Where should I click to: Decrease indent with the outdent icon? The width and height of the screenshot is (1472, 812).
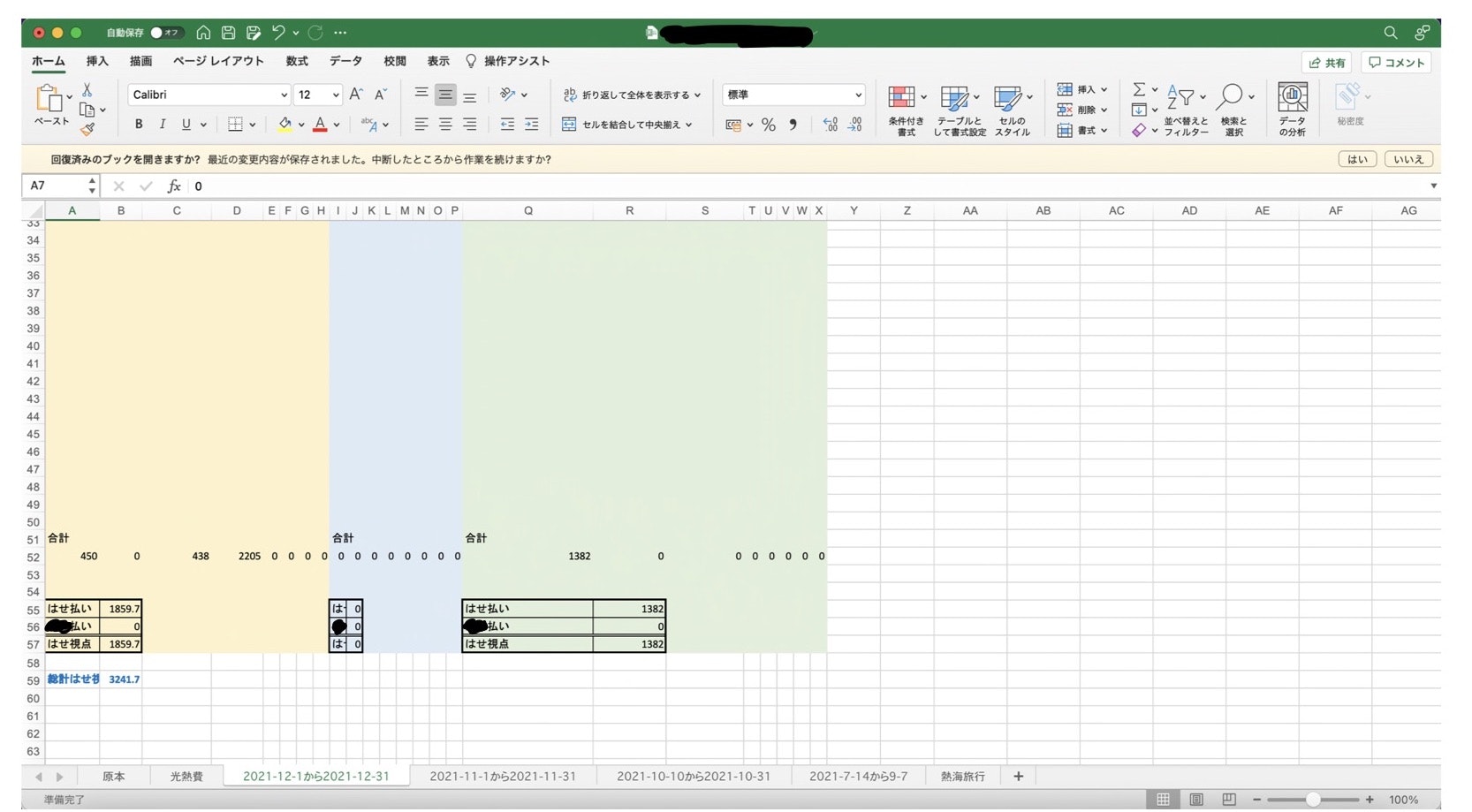click(x=507, y=125)
